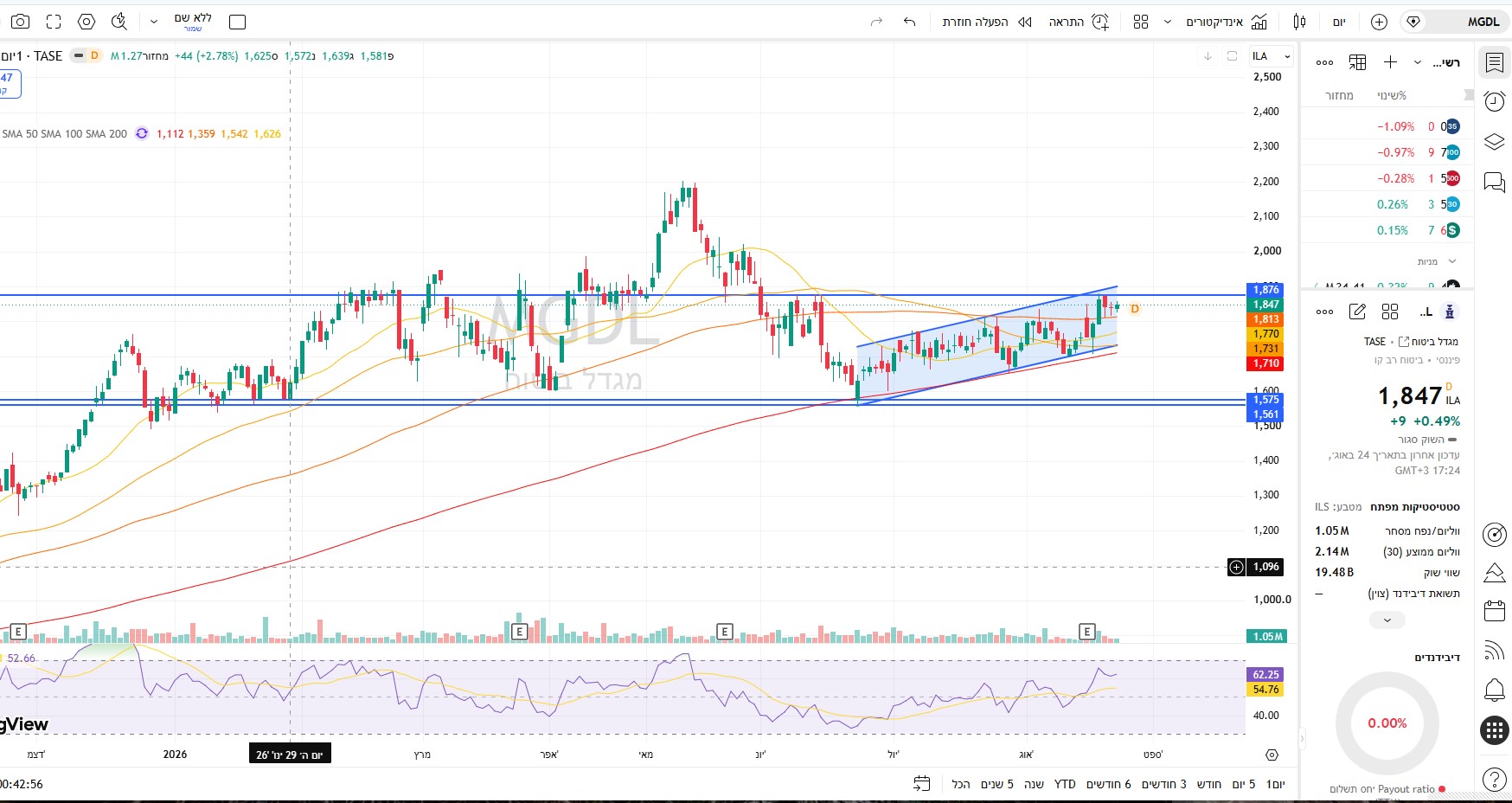Expand the statistics section chevron below dividend yield
The width and height of the screenshot is (1512, 803).
(x=1387, y=620)
